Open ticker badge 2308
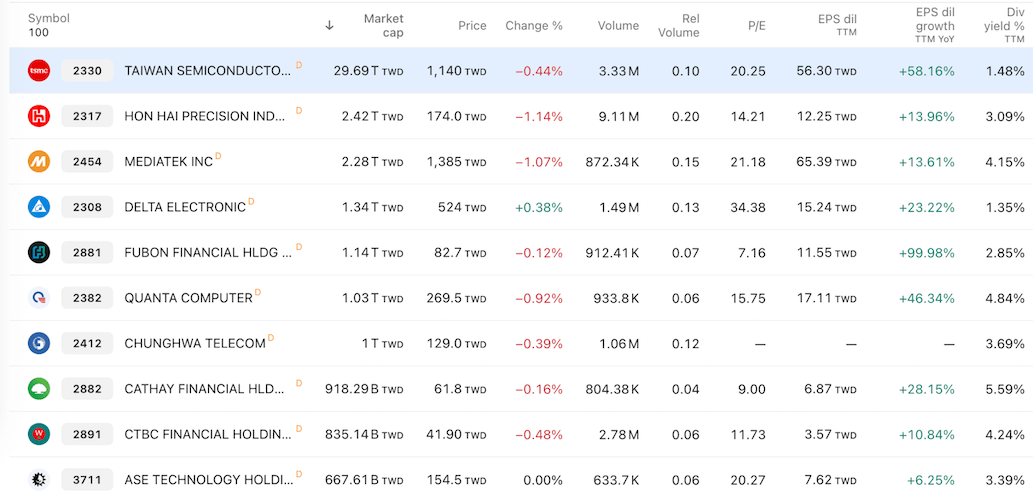The height and width of the screenshot is (496, 1033). tap(88, 207)
